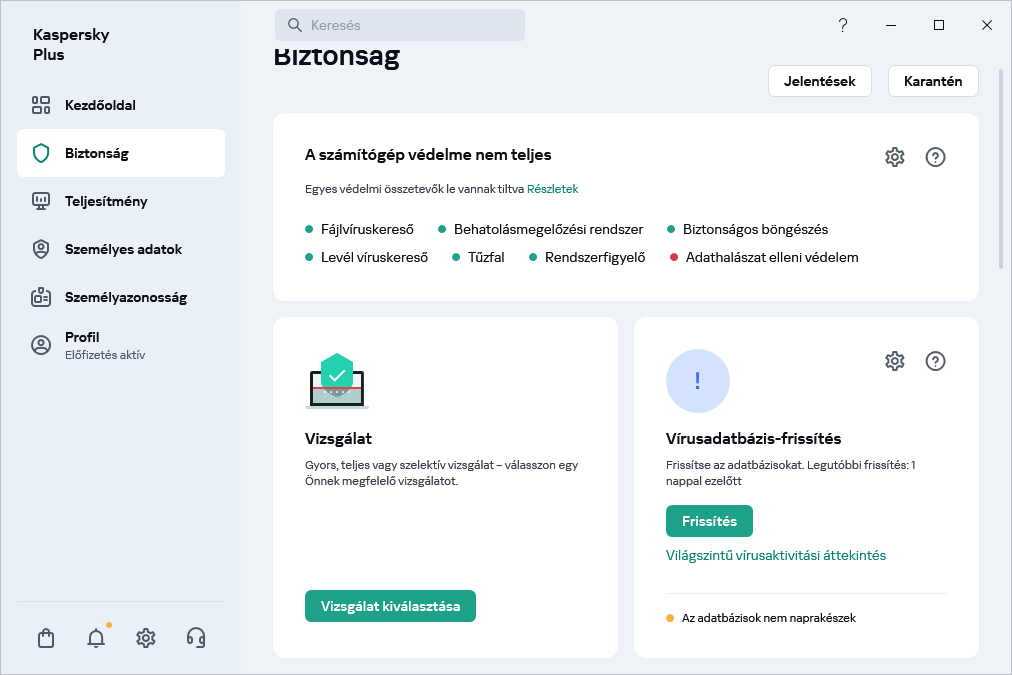This screenshot has width=1012, height=675.
Task: Open protection components settings gear
Action: 894,157
